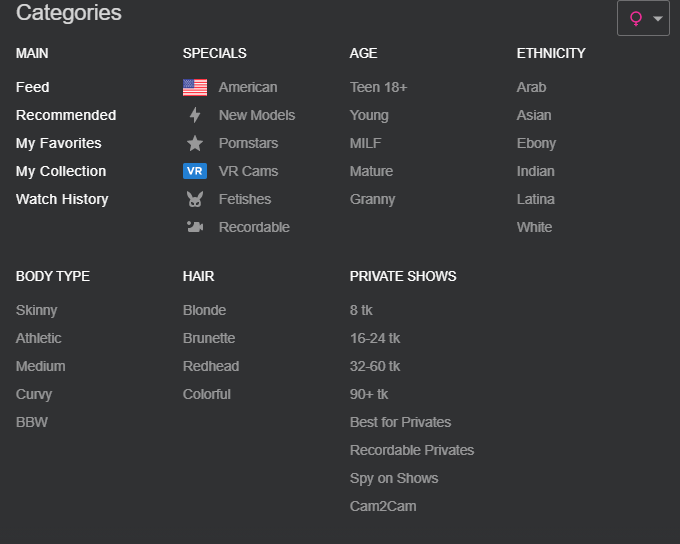Open My Favorites

pos(59,143)
